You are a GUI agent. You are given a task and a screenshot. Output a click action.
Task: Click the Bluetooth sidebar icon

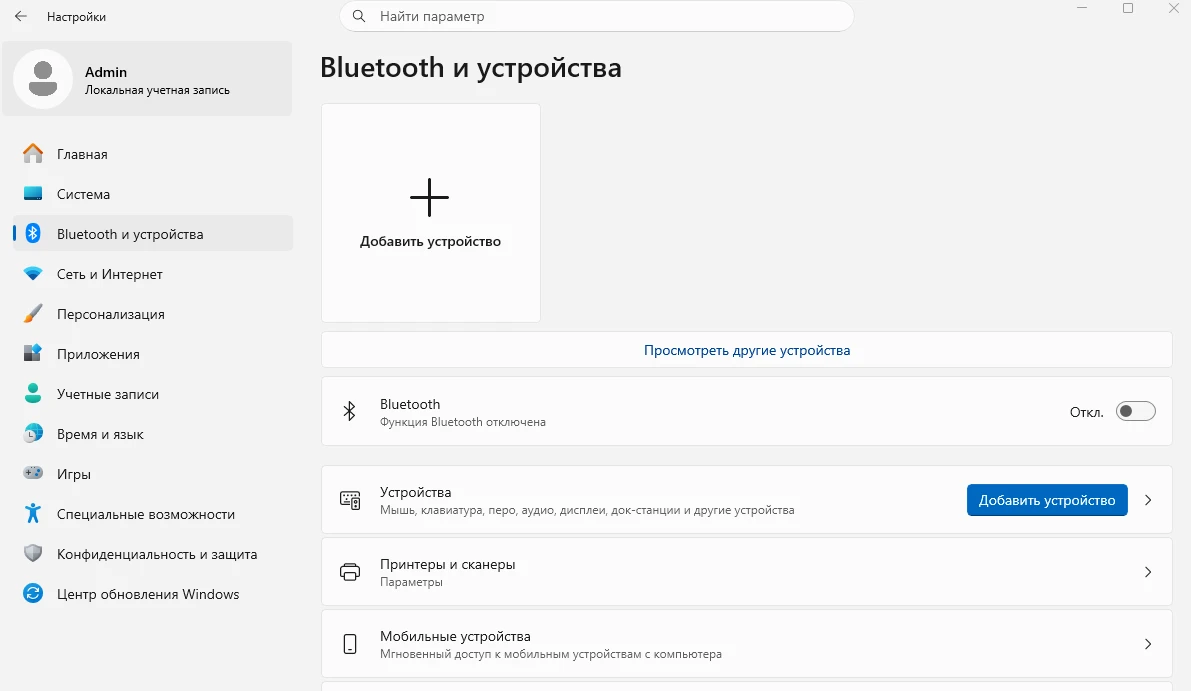33,234
